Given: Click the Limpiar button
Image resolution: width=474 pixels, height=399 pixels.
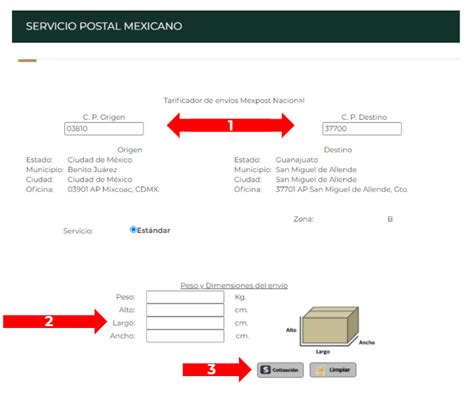Looking at the screenshot, I should click(x=333, y=370).
